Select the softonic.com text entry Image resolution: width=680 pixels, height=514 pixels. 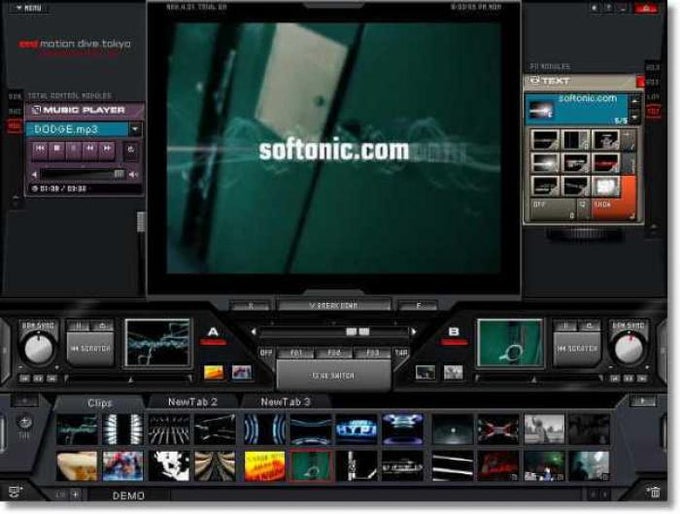click(577, 109)
